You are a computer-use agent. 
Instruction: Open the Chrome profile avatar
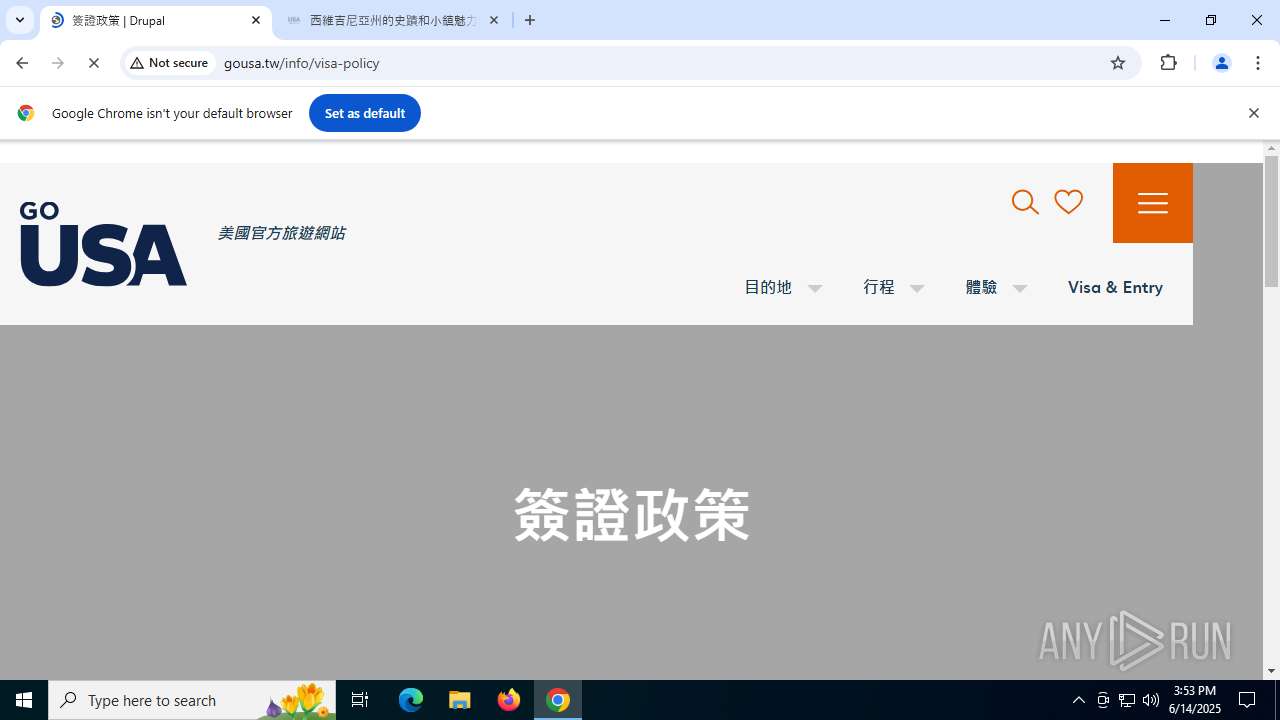[x=1221, y=63]
